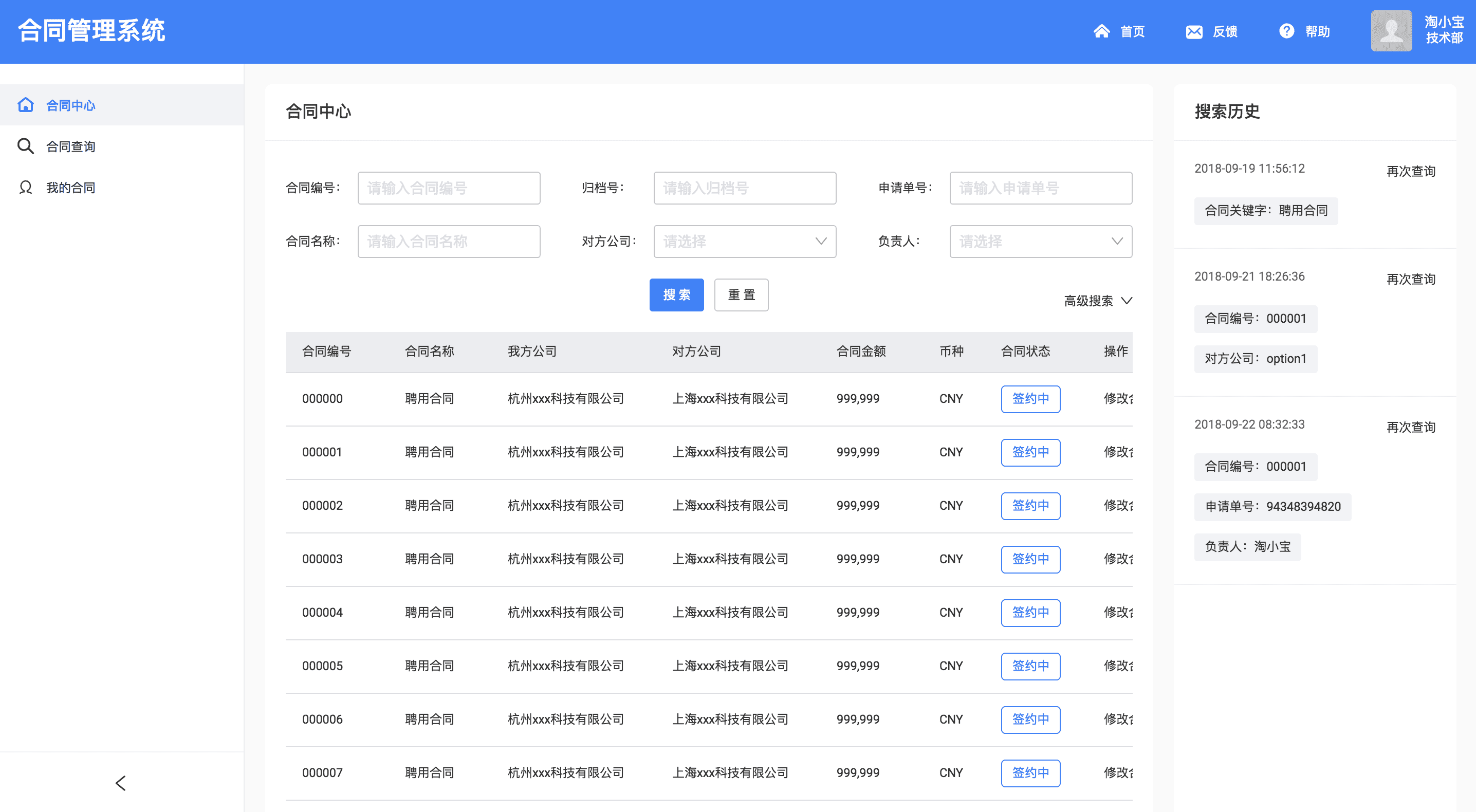Focus the 申请单号 input field
The image size is (1476, 812).
pyautogui.click(x=1041, y=188)
